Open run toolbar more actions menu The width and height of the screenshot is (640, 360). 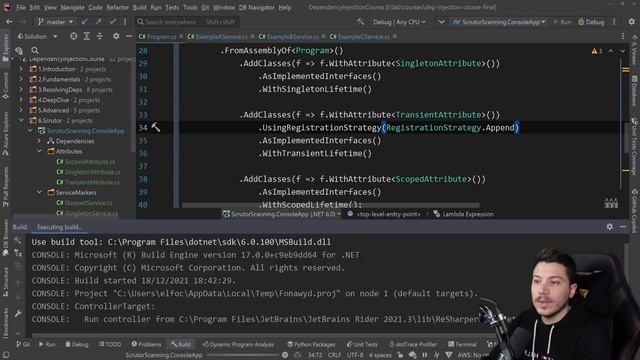[614, 22]
